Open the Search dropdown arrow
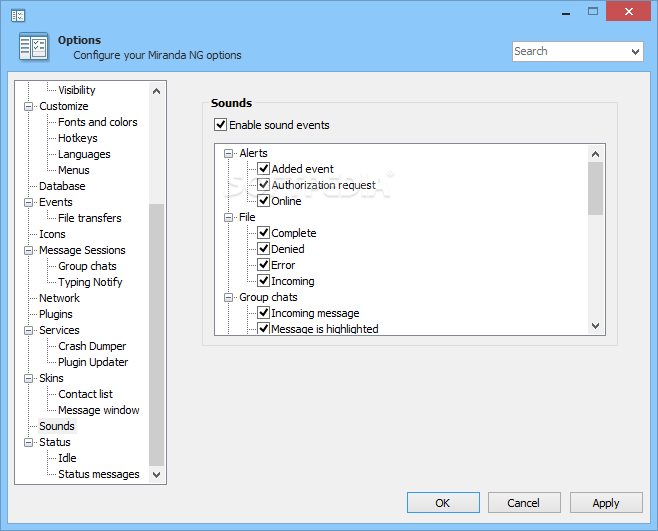 (x=636, y=51)
